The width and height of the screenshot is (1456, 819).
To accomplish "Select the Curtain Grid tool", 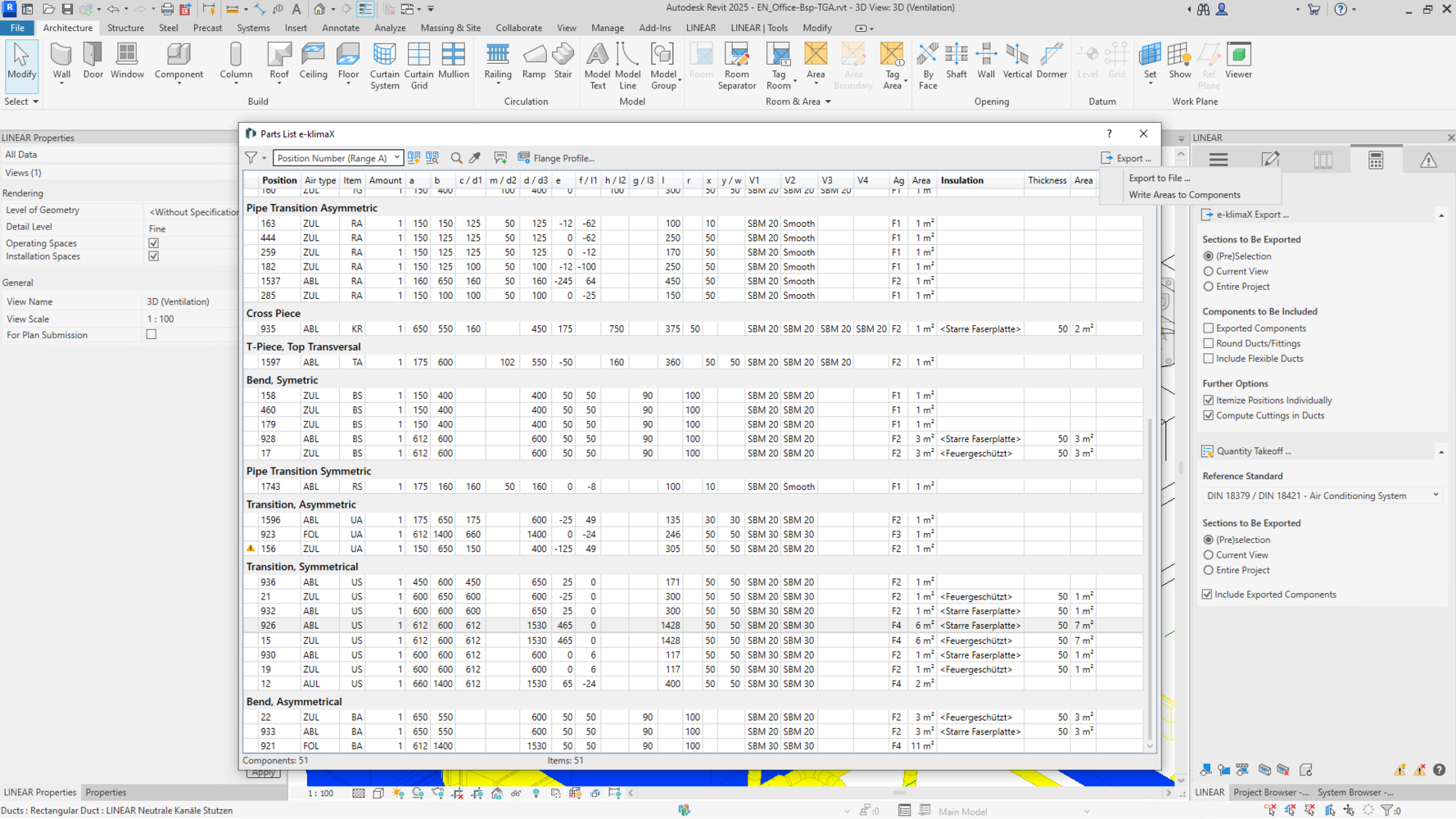I will (418, 66).
